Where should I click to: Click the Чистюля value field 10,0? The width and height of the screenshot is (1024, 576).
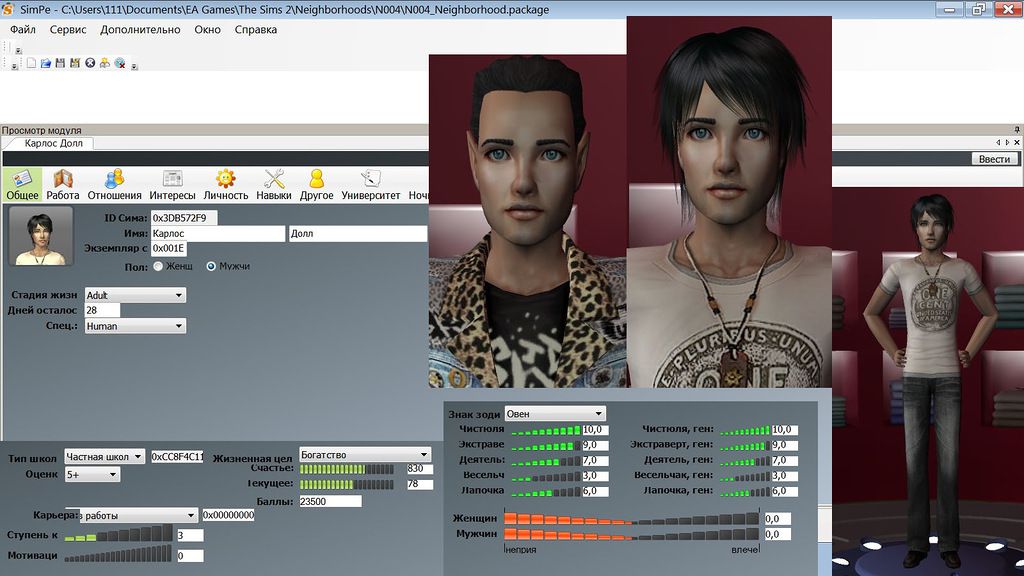point(596,430)
